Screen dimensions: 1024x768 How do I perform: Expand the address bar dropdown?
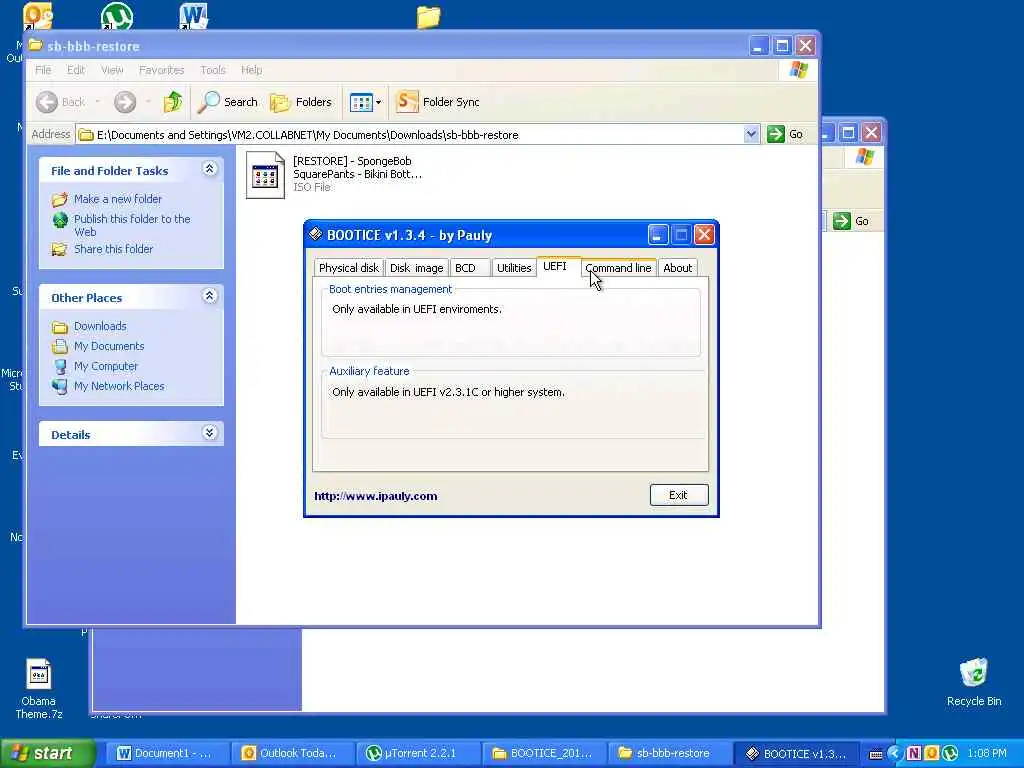(751, 135)
